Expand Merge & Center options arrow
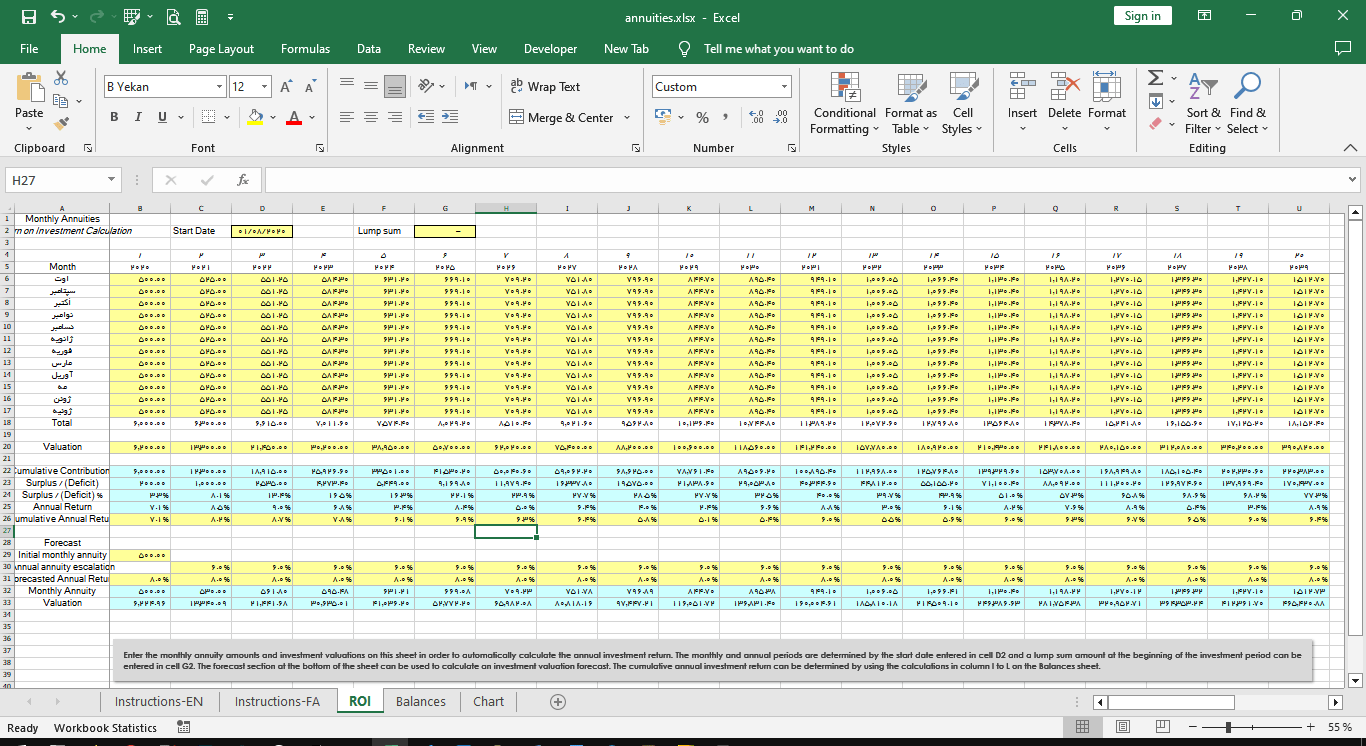This screenshot has width=1366, height=746. tap(627, 117)
